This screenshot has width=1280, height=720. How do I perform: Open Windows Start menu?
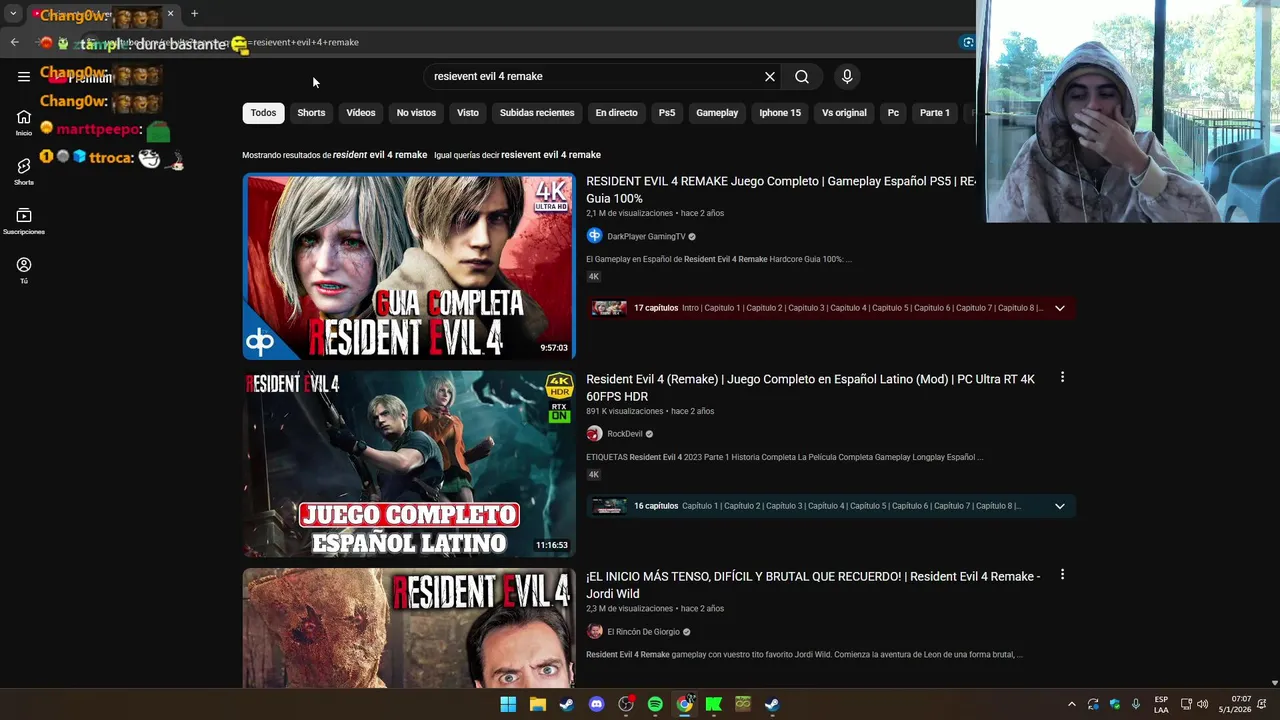click(x=508, y=704)
